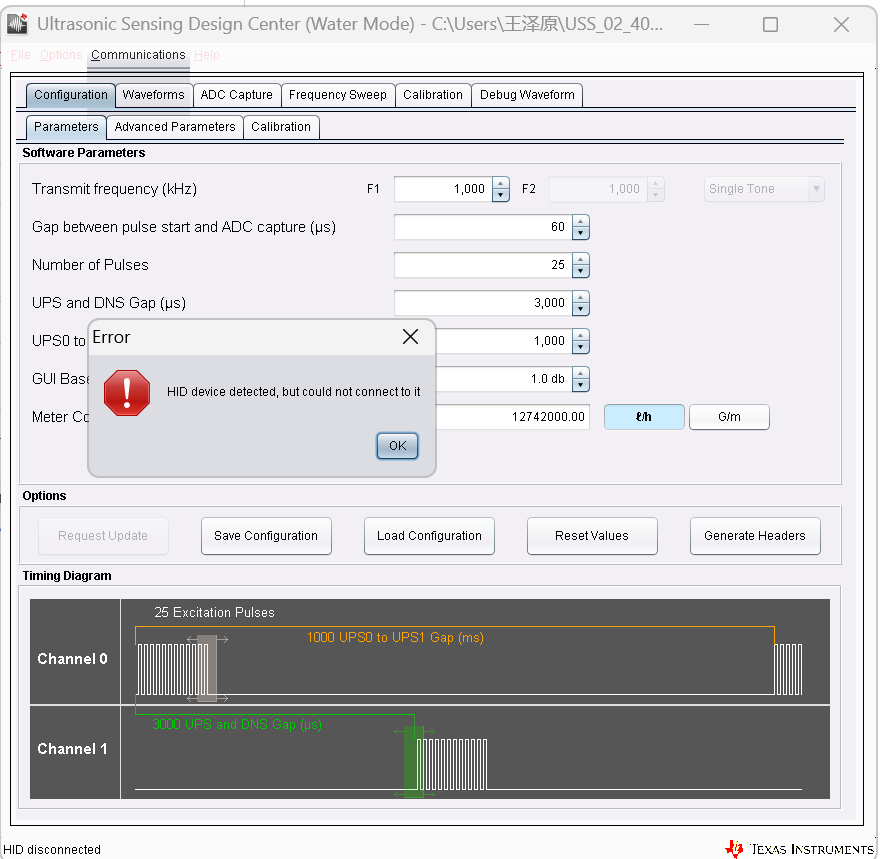Increase the F1 transmit frequency
The width and height of the screenshot is (884, 859).
click(x=501, y=183)
